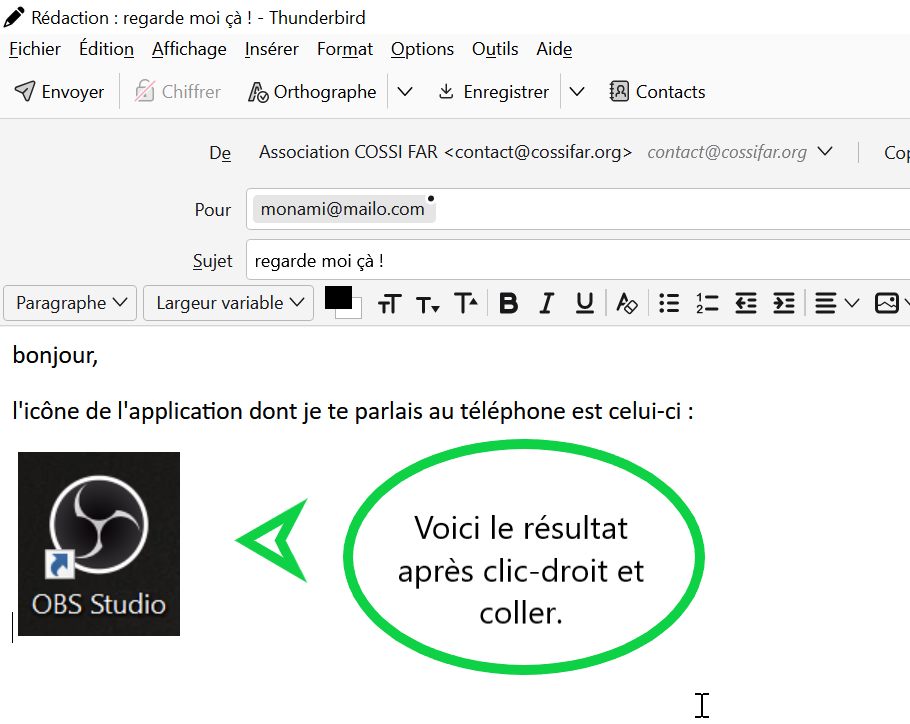This screenshot has height=724, width=910.
Task: Open the Insérer menu
Action: pos(271,49)
